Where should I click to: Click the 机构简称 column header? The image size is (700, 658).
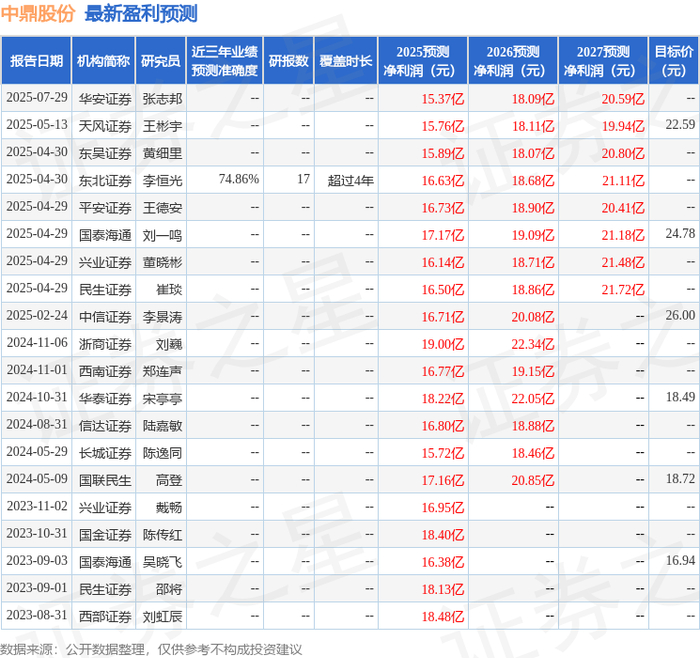[103, 61]
